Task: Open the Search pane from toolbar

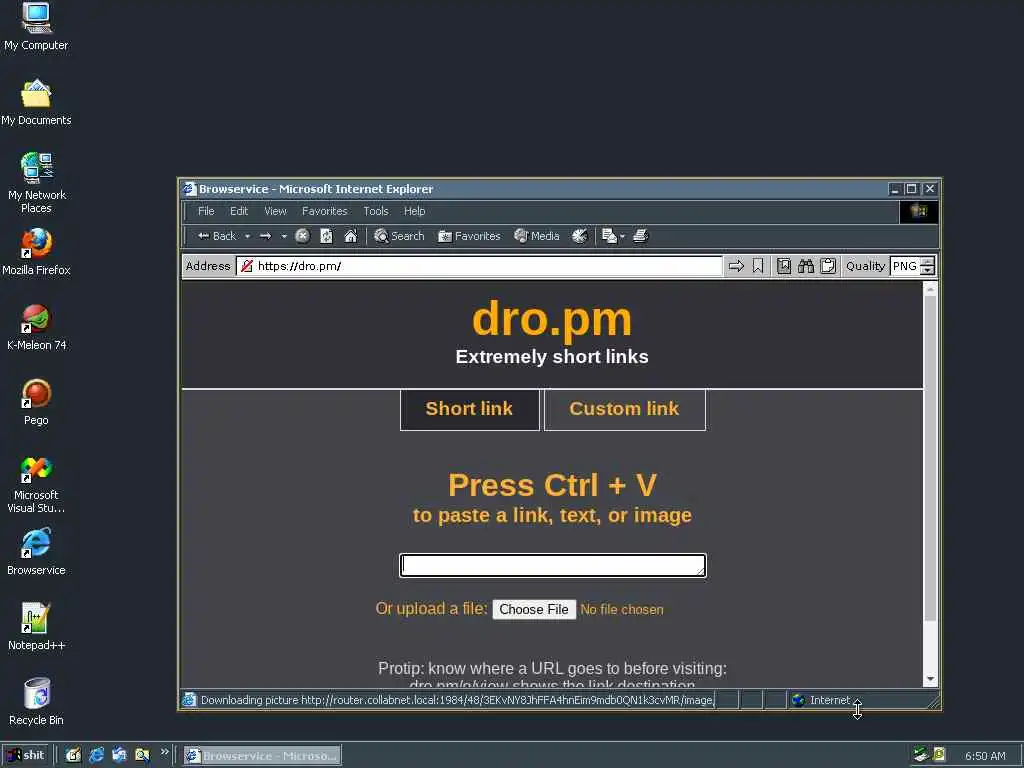Action: [399, 236]
